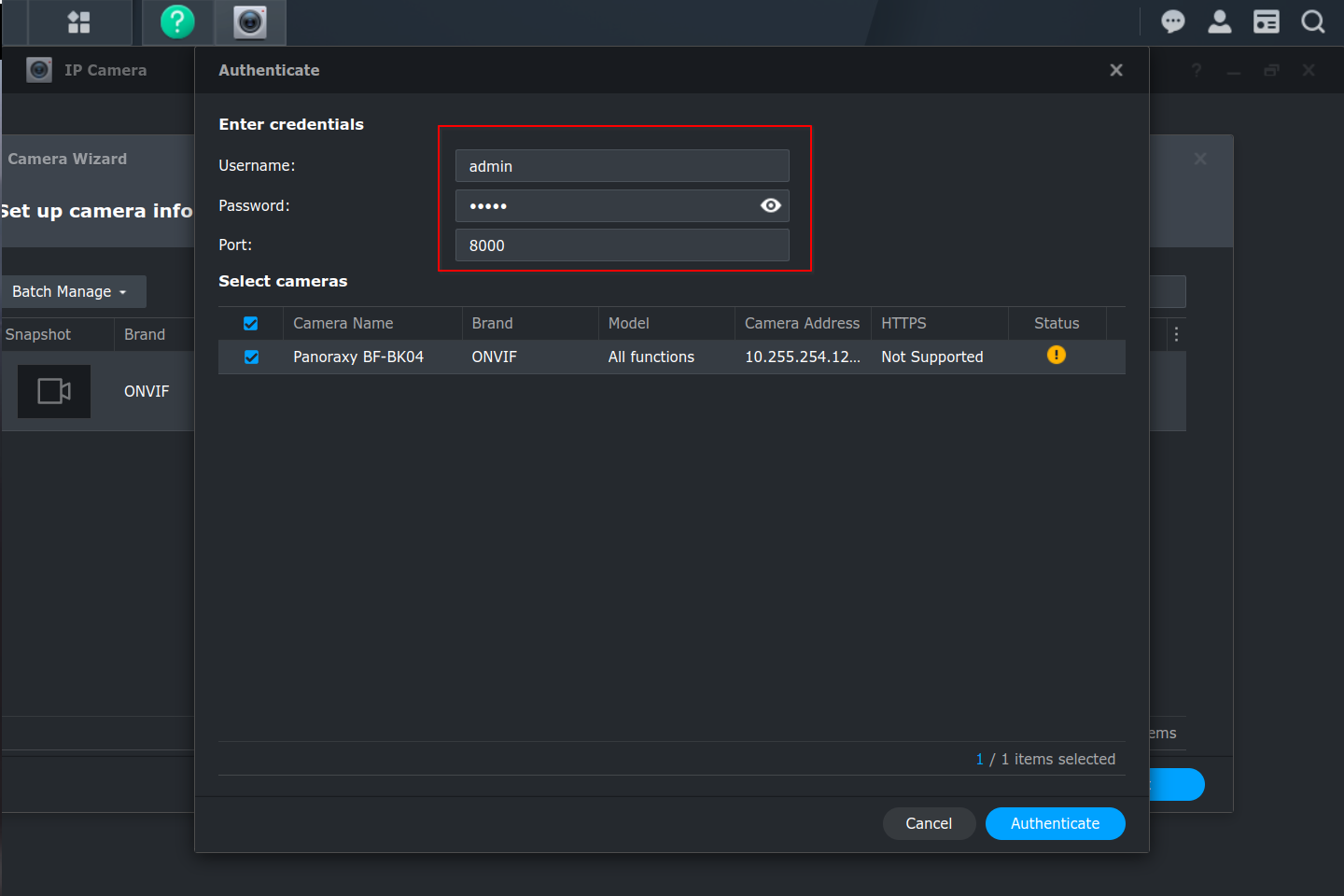This screenshot has width=1344, height=896.
Task: Expand the Batch Manage dropdown
Action: click(x=71, y=291)
